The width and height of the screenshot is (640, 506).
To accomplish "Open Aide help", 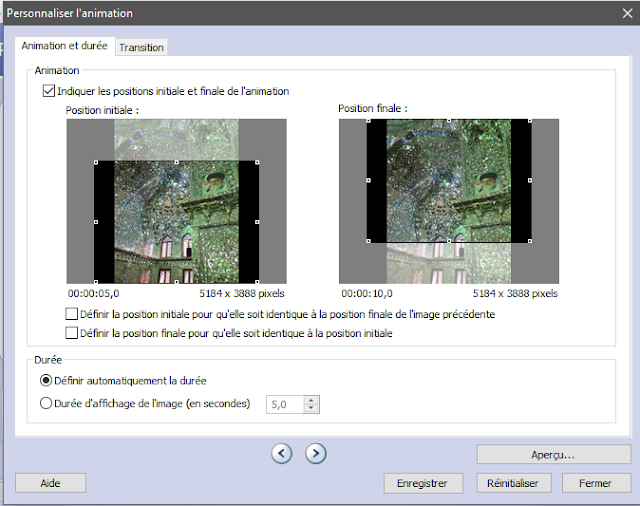I will 50,483.
